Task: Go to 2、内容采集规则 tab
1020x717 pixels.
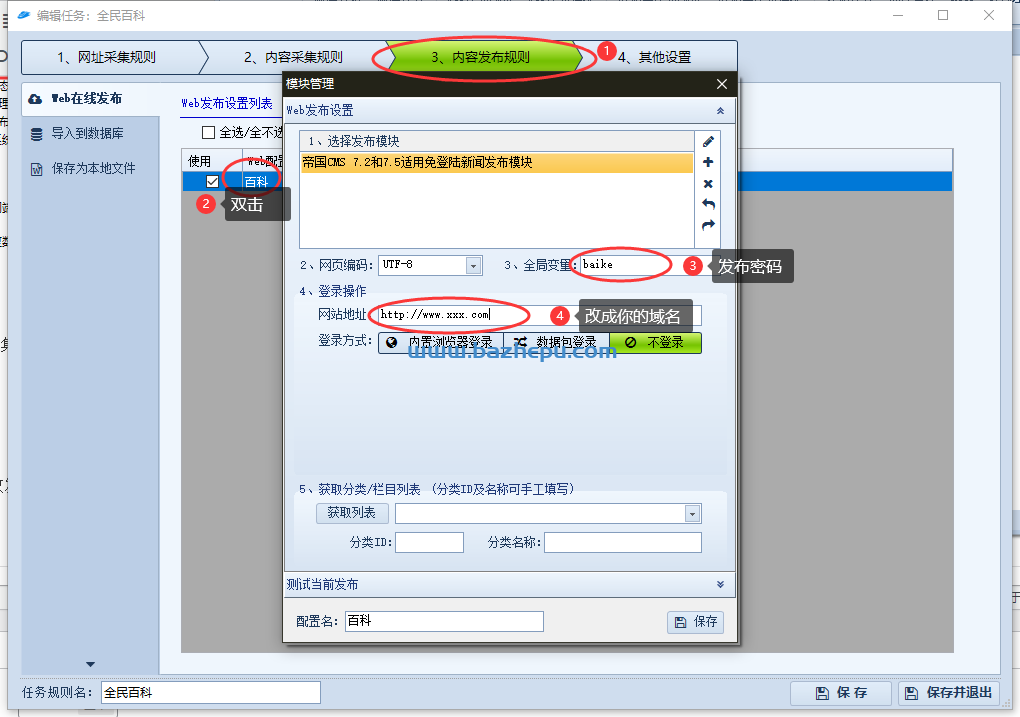Action: tap(293, 57)
